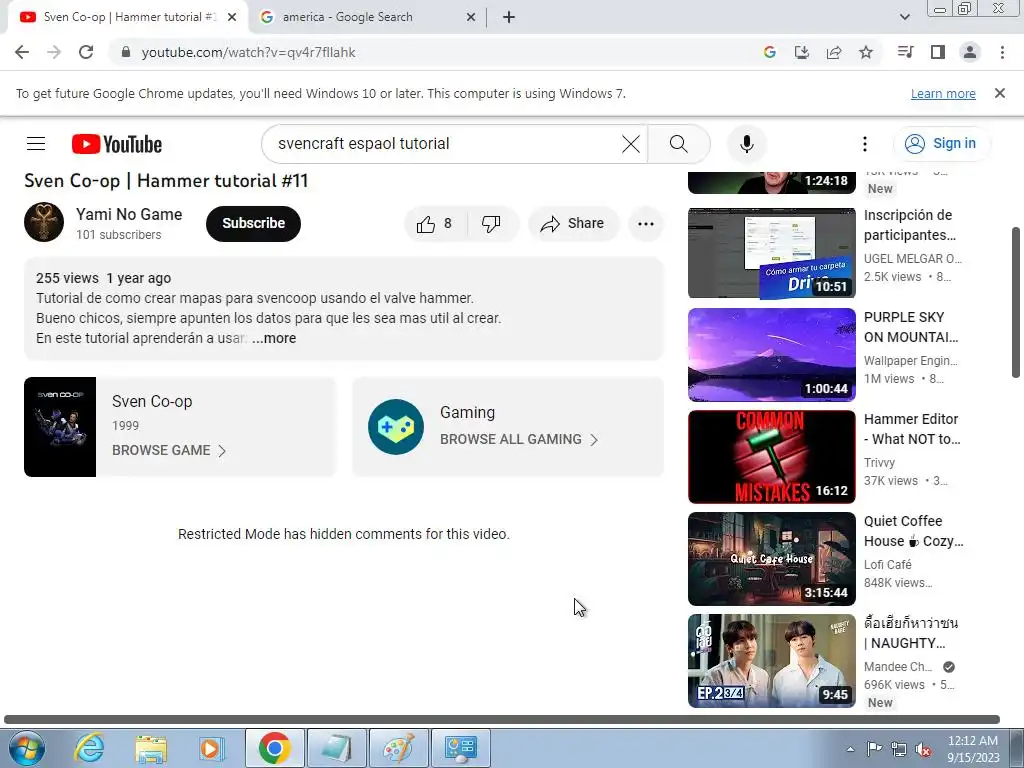Click the horizontal scrollbar at bottom
Screen dimensions: 1024x768
[502, 719]
